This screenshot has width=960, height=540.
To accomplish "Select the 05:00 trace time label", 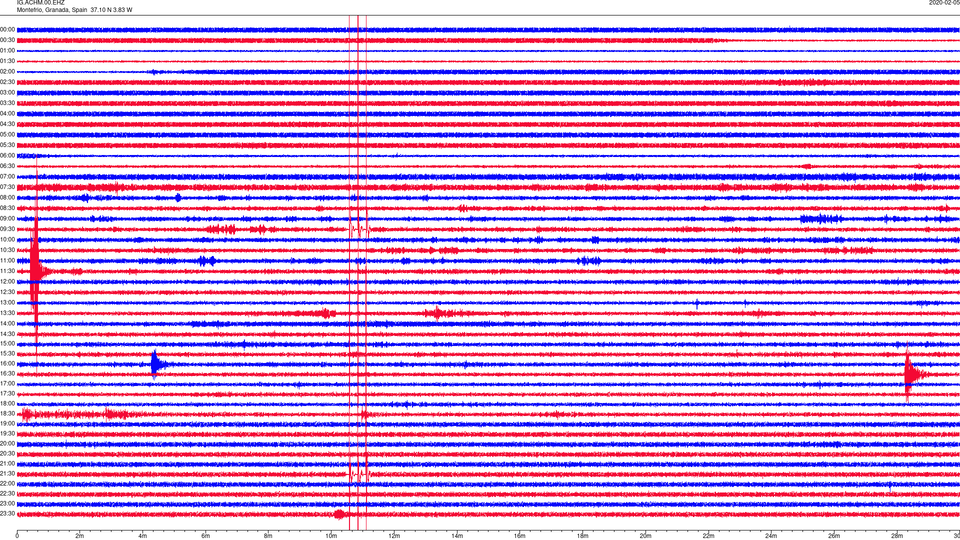I will point(7,135).
